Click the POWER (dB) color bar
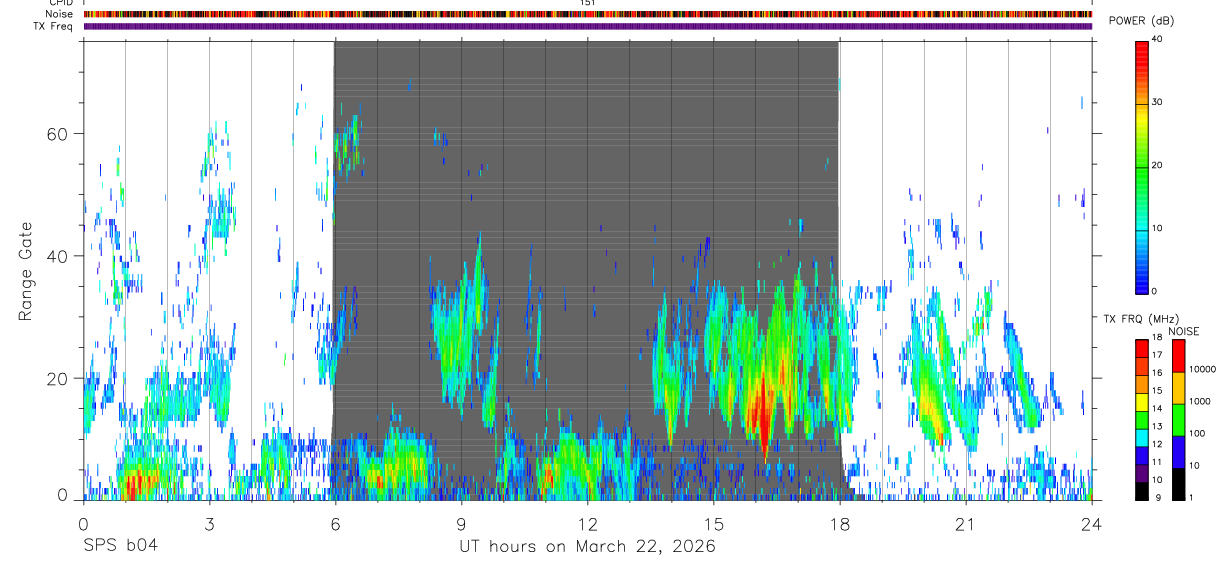This screenshot has width=1228, height=567. pyautogui.click(x=1142, y=166)
